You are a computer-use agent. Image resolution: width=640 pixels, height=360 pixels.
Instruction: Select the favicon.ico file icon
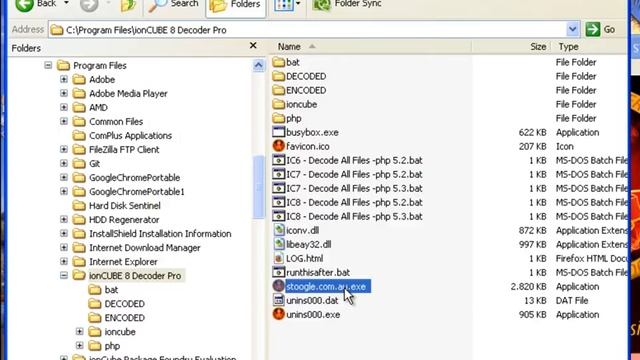tap(278, 146)
